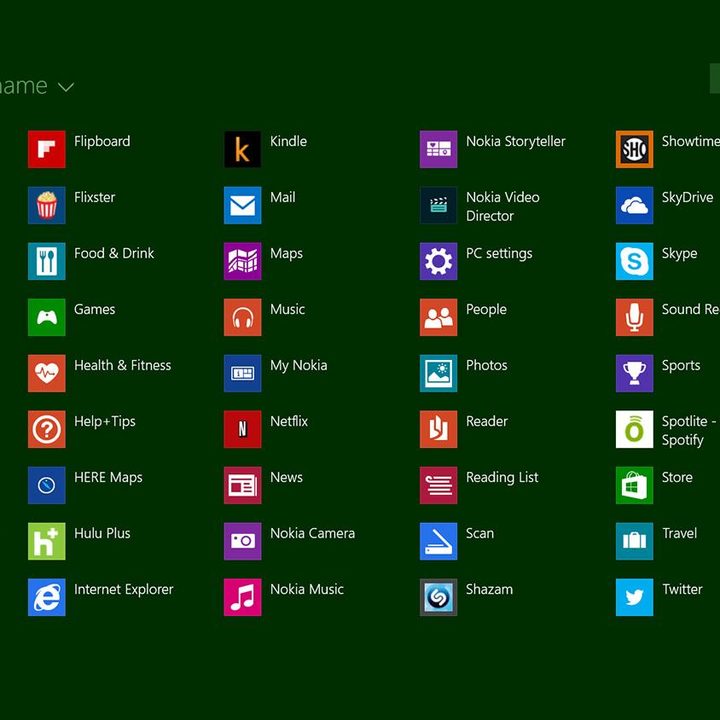Click the 'Nokia Music' label
Image resolution: width=720 pixels, height=720 pixels.
click(x=307, y=590)
